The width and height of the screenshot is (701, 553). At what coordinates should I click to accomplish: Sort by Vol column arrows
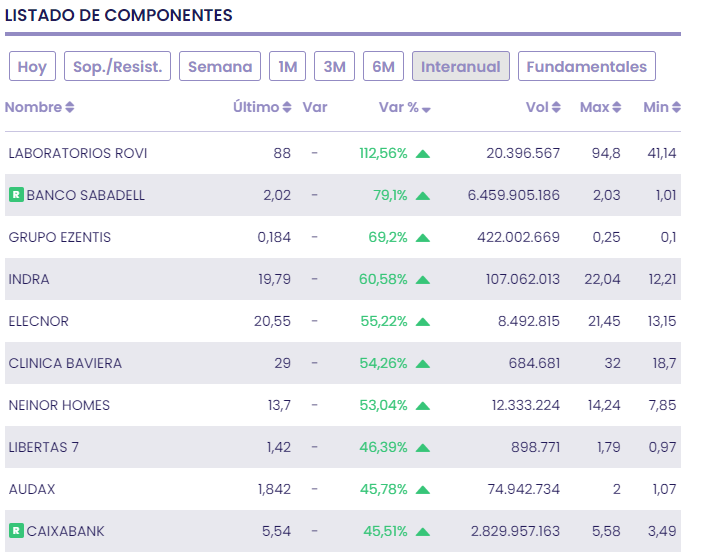(556, 108)
